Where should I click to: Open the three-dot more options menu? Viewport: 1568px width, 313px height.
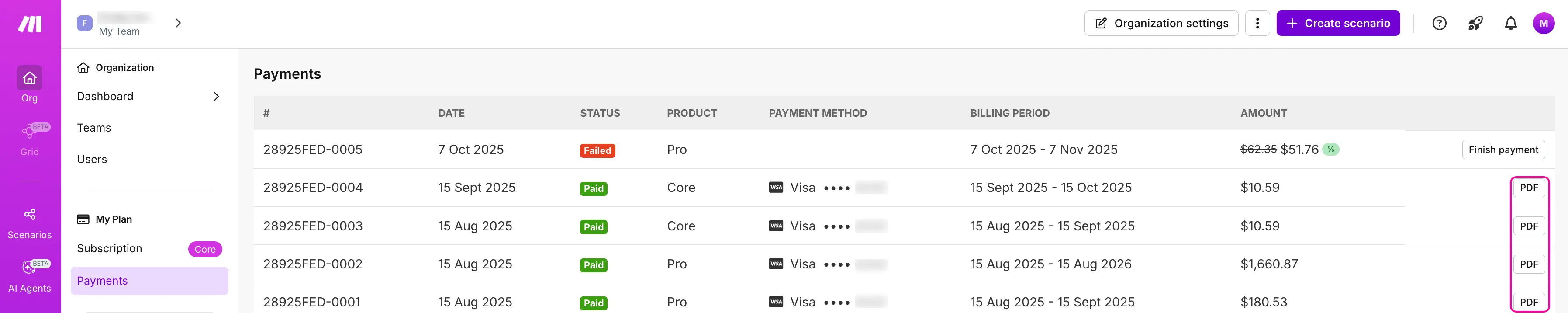(1257, 23)
